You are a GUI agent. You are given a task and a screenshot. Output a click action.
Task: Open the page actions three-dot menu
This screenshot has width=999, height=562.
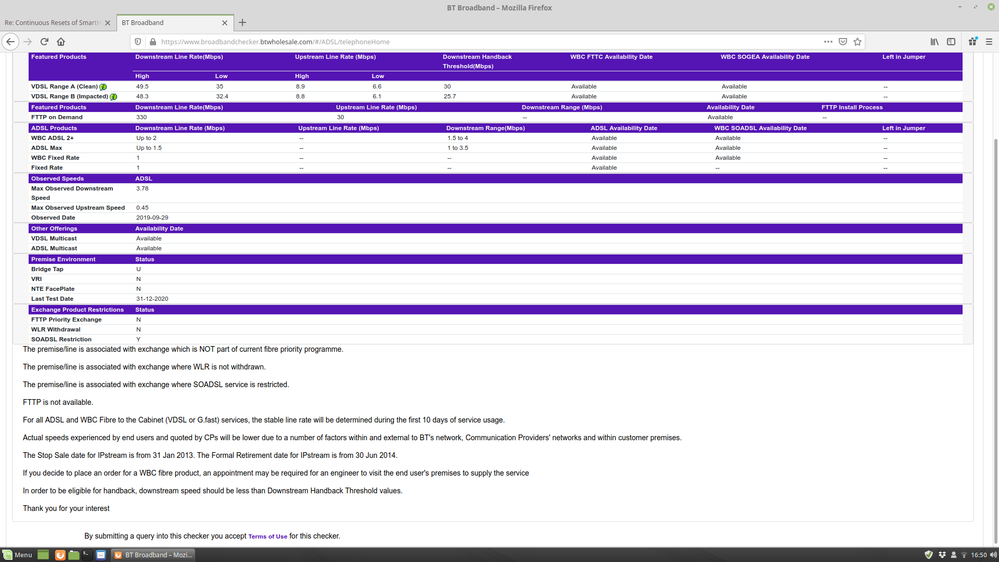[x=828, y=42]
